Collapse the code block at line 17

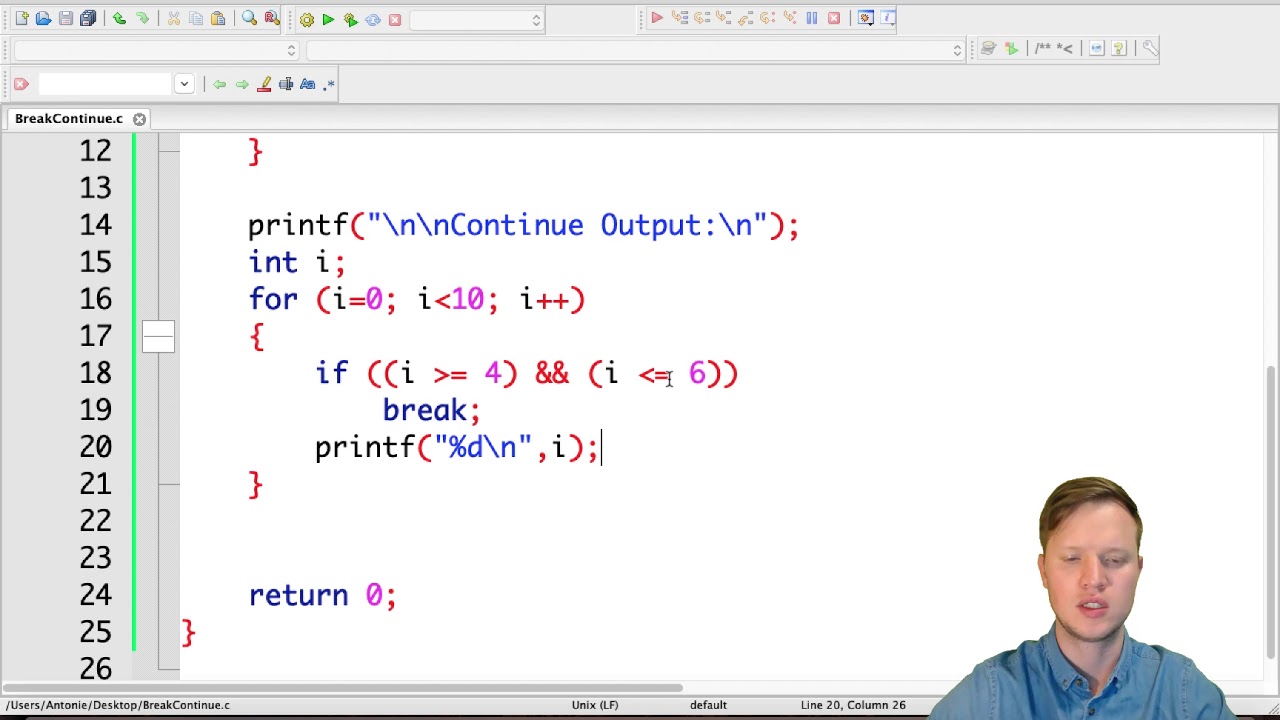coord(158,336)
